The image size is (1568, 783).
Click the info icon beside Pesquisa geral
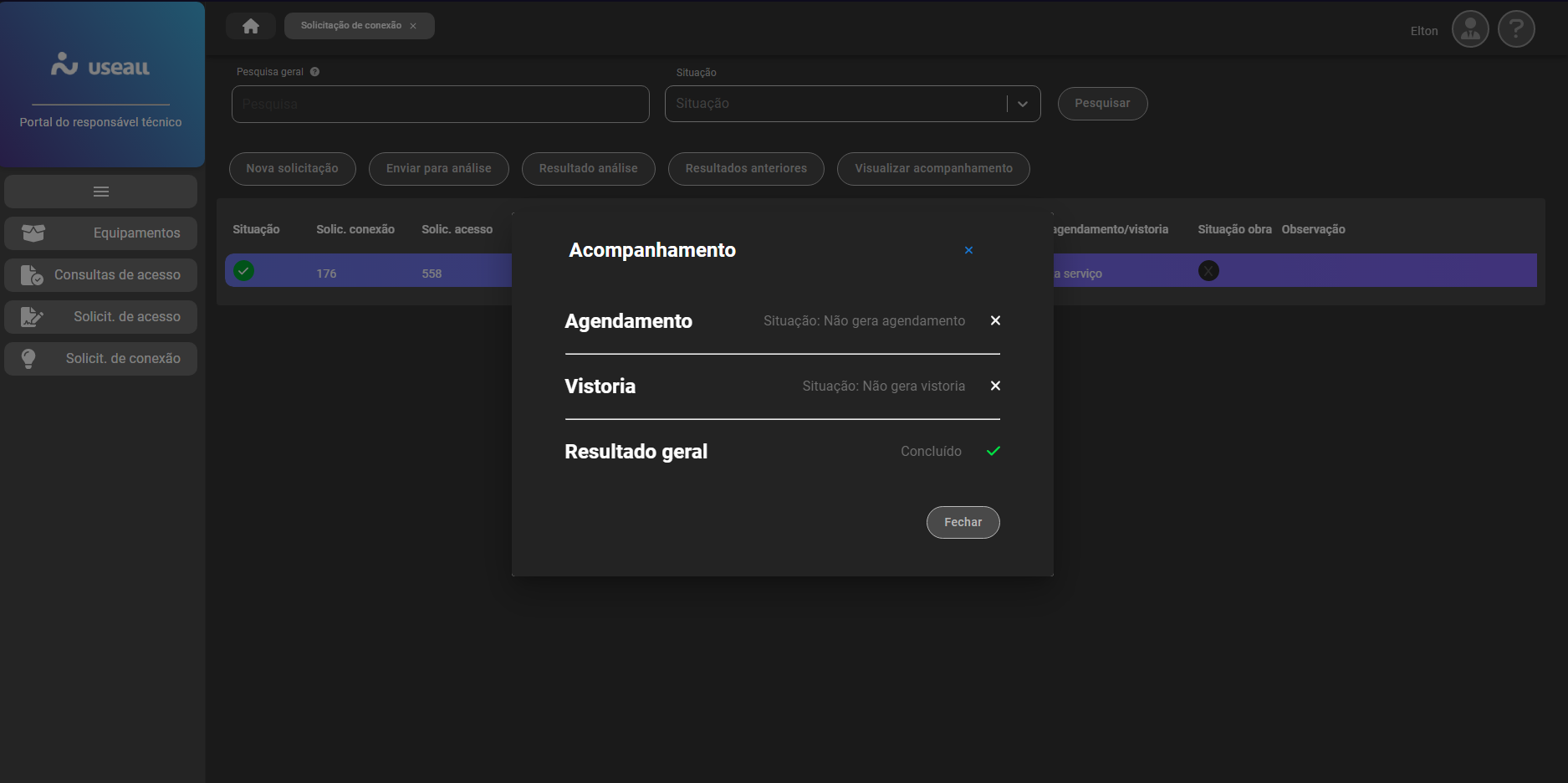[314, 72]
